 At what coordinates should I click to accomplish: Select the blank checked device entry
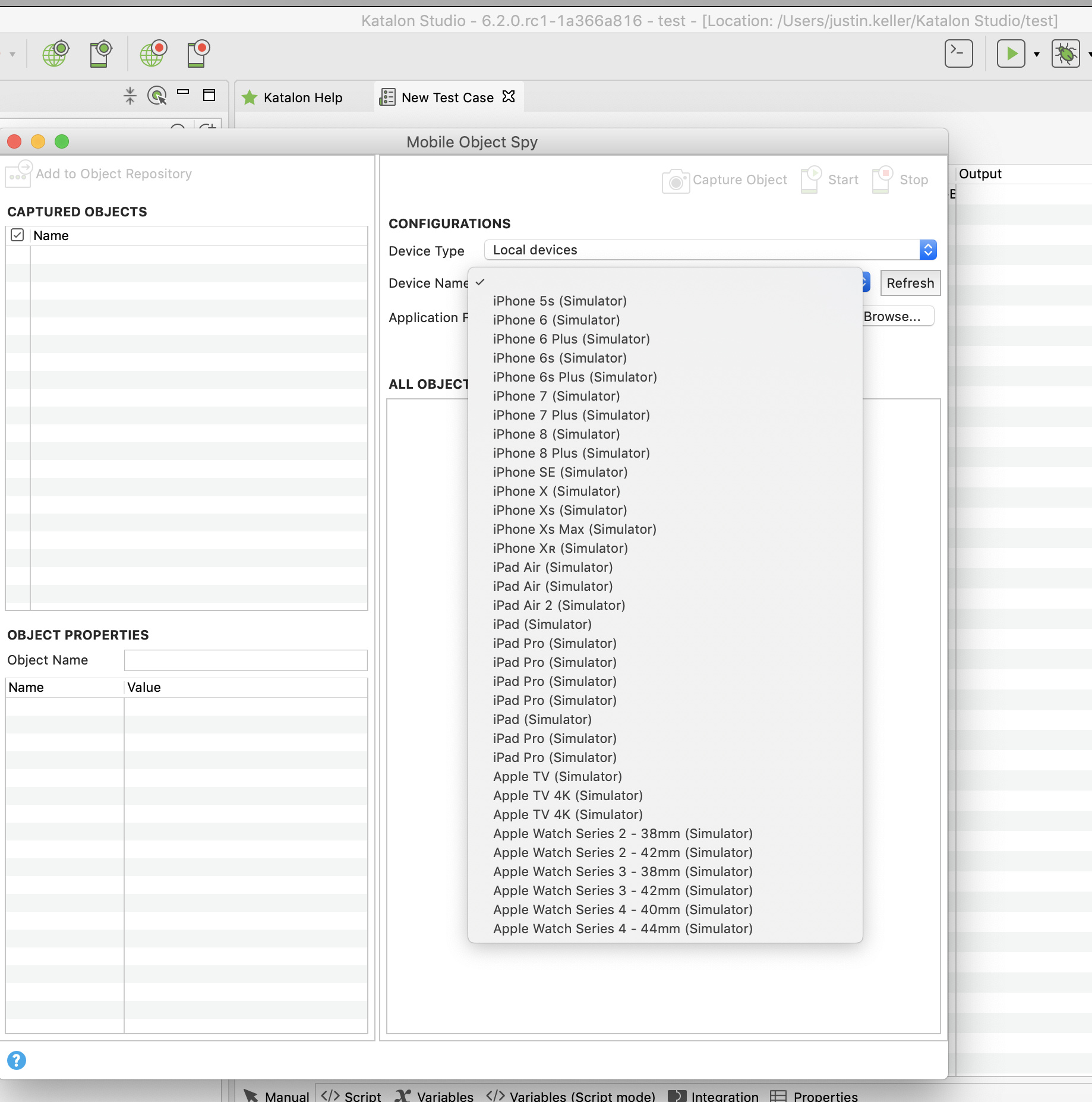665,282
